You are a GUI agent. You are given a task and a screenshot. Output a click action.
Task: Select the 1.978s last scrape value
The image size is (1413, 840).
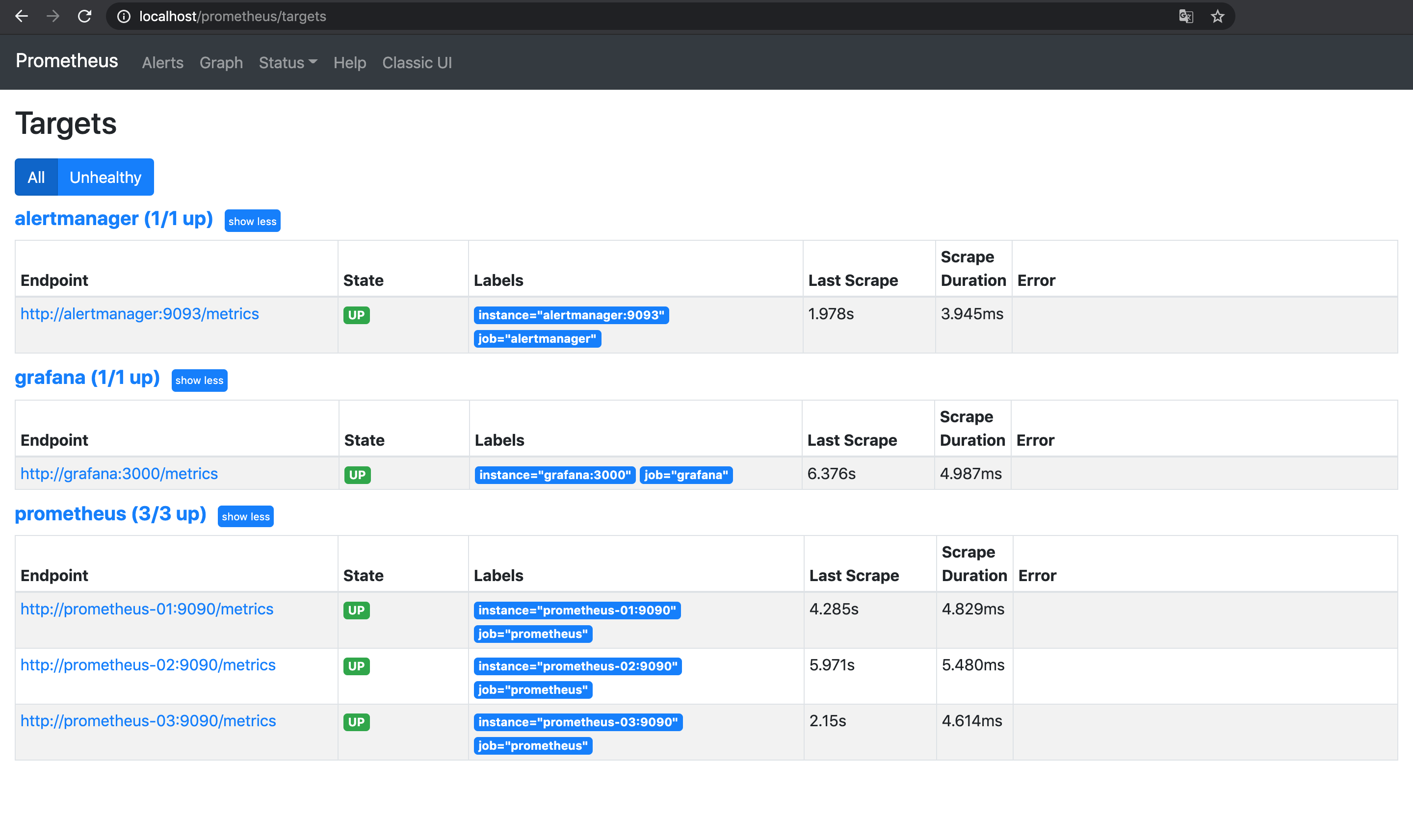pyautogui.click(x=831, y=314)
